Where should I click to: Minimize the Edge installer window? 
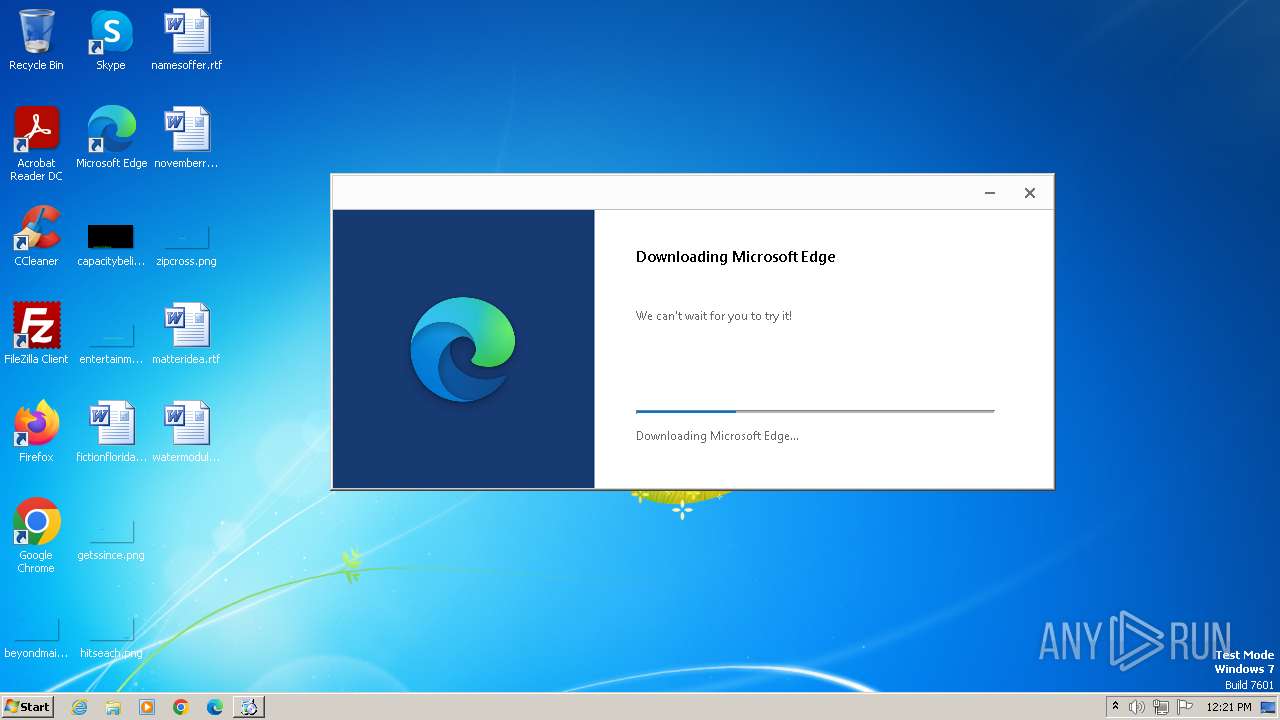point(990,193)
